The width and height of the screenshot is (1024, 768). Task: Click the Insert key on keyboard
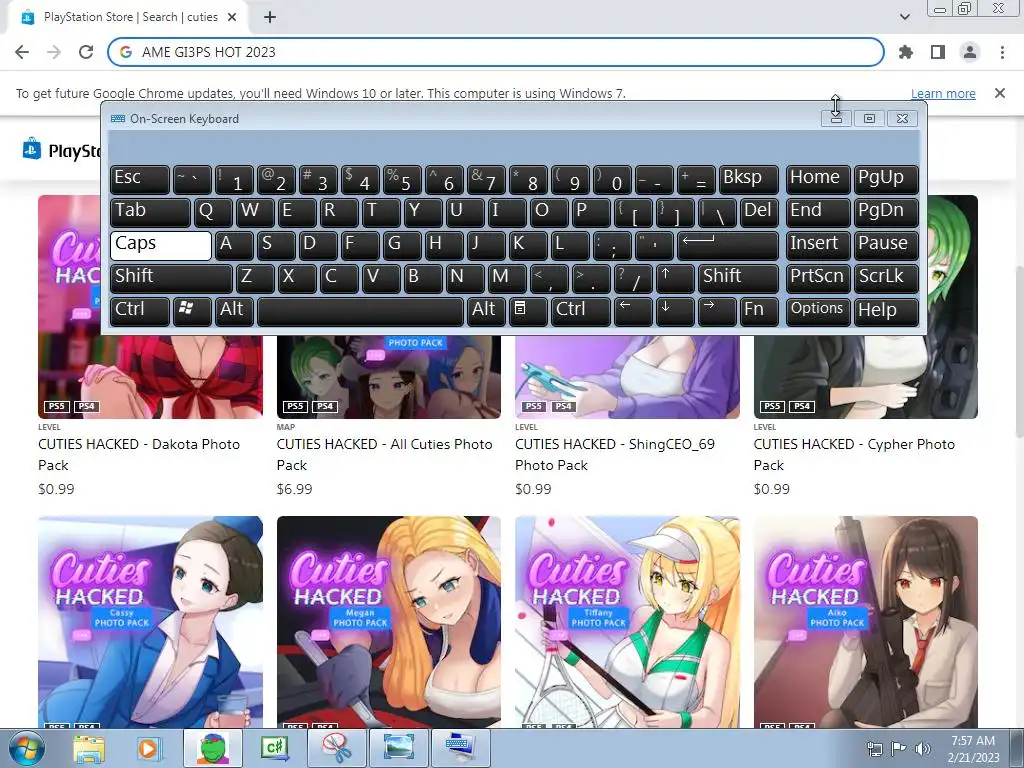818,246
